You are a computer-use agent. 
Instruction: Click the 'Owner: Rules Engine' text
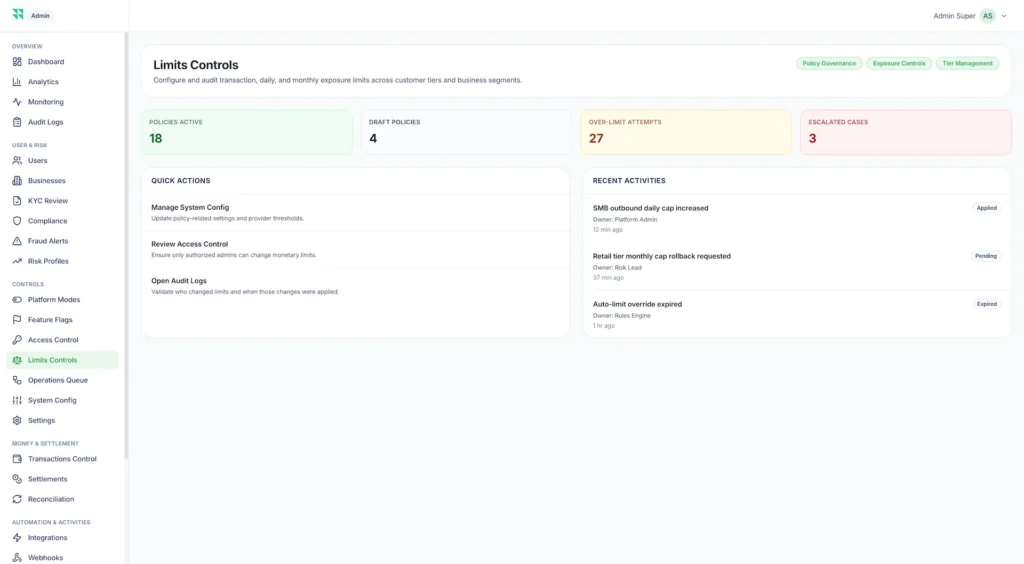click(x=622, y=316)
